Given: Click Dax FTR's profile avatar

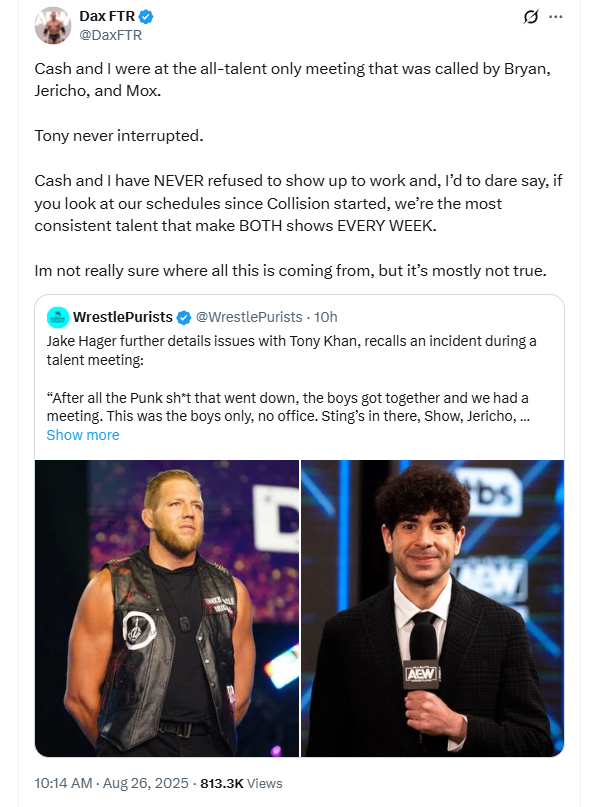Looking at the screenshot, I should coord(53,25).
